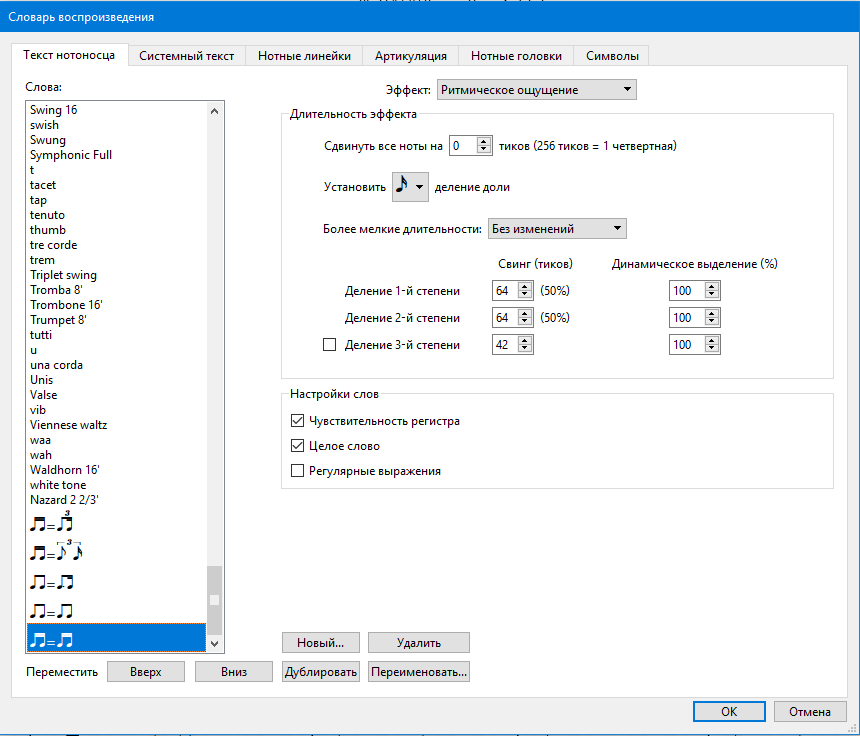The width and height of the screenshot is (860, 736).
Task: Increase the shift-all-notes ticks spinner
Action: (485, 141)
